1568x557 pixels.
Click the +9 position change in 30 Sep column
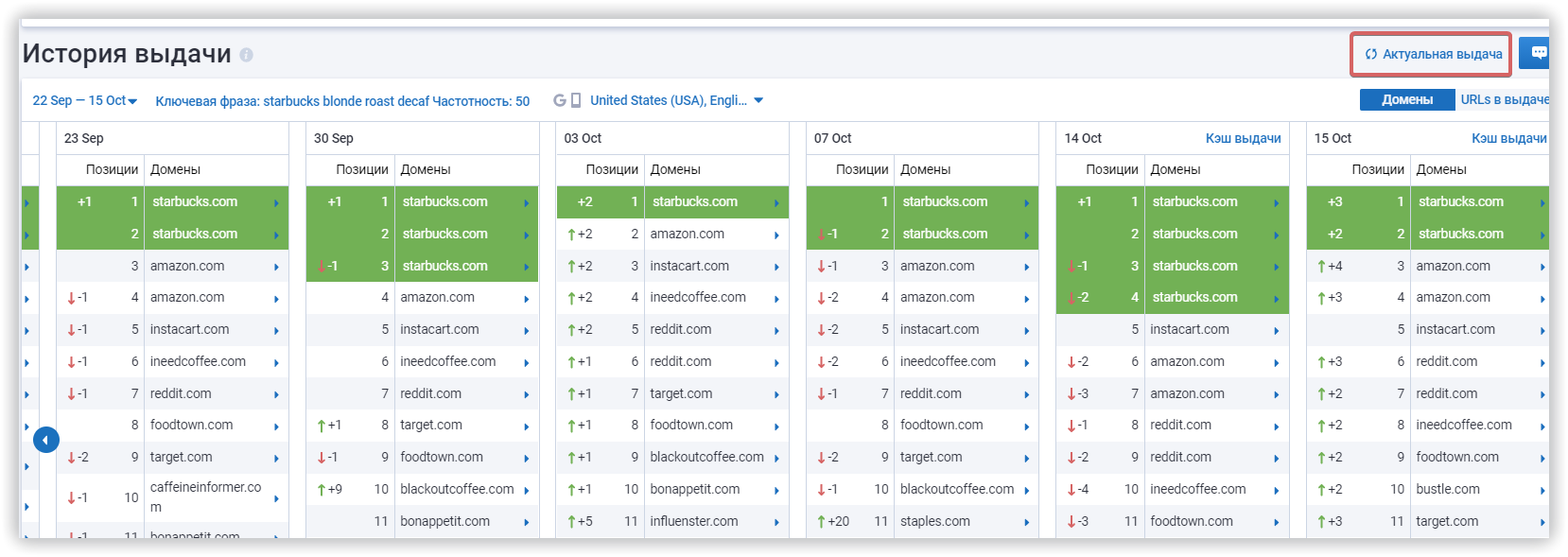pos(330,489)
